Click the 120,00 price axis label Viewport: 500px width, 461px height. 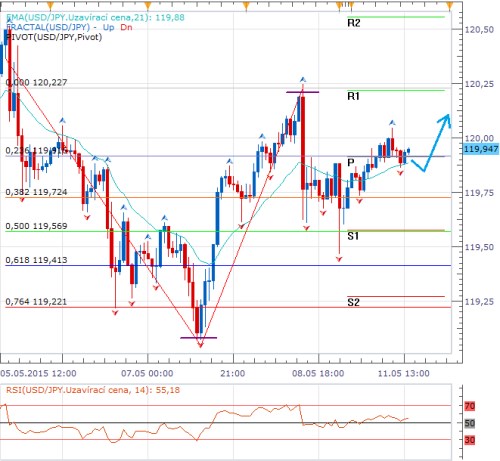click(x=479, y=138)
